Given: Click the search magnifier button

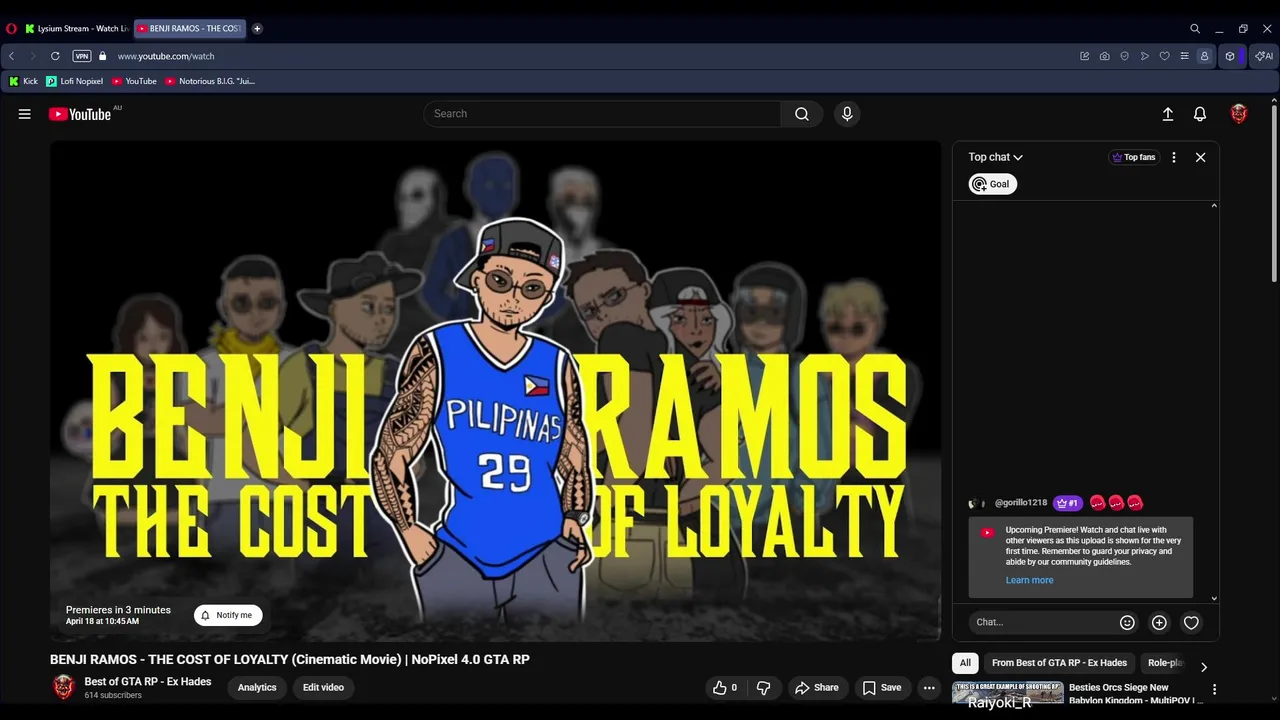Looking at the screenshot, I should point(802,114).
